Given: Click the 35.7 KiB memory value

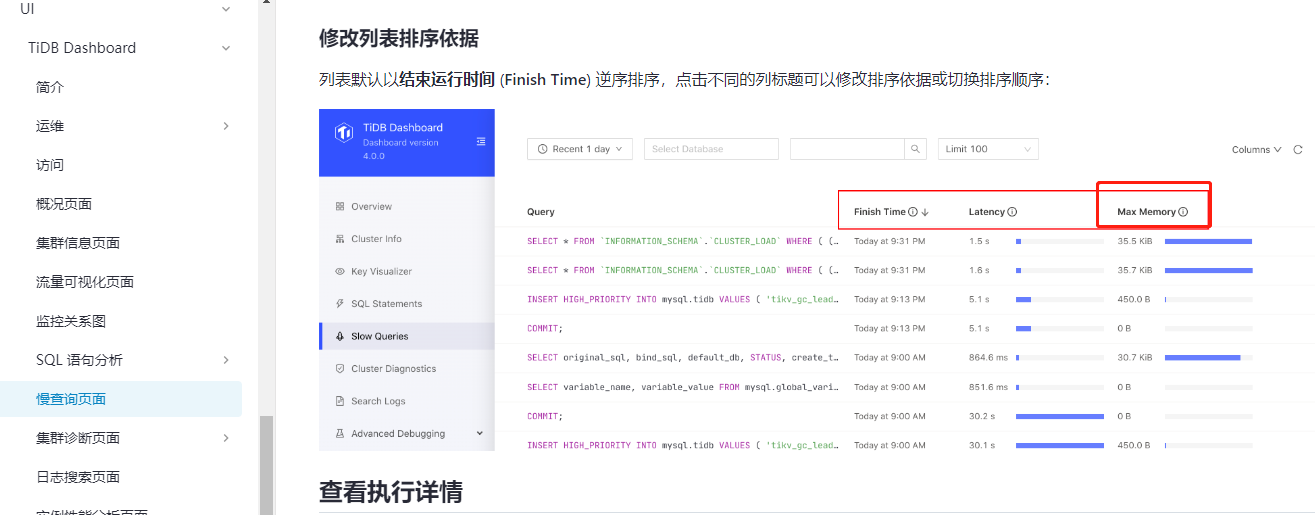Looking at the screenshot, I should click(1135, 270).
